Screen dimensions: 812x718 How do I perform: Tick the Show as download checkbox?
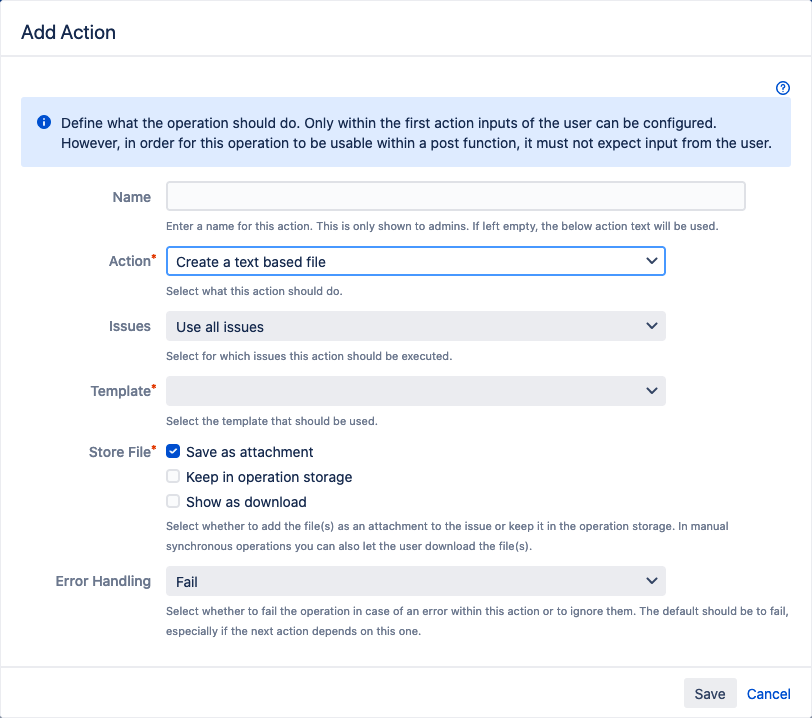tap(174, 502)
